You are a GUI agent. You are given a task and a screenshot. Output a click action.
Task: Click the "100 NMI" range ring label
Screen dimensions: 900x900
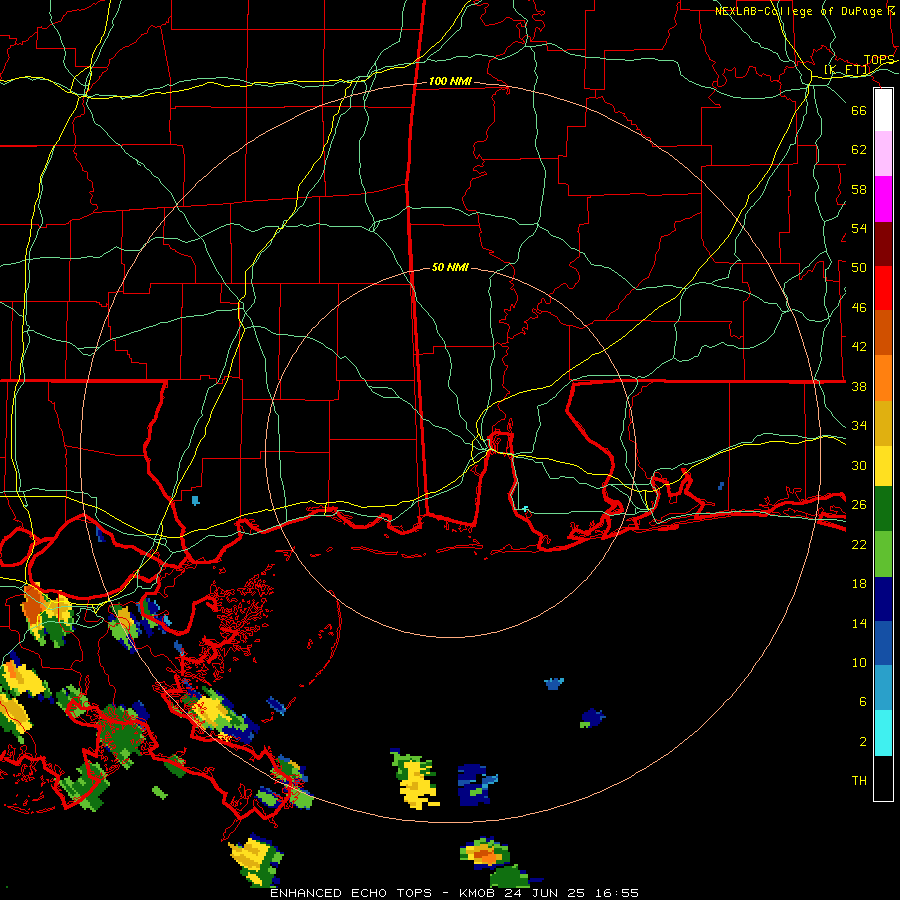450,82
